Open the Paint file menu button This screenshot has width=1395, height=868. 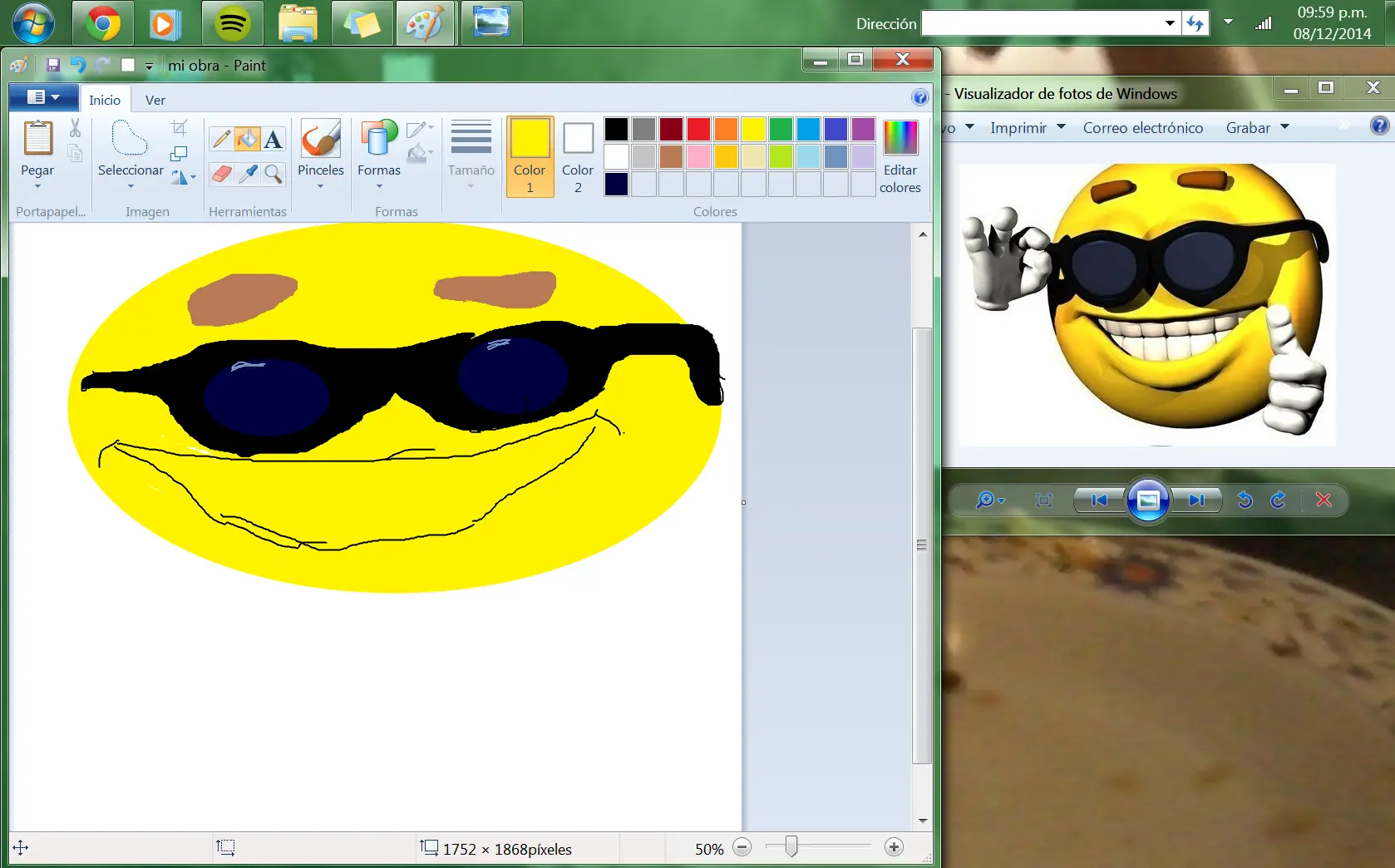click(44, 97)
